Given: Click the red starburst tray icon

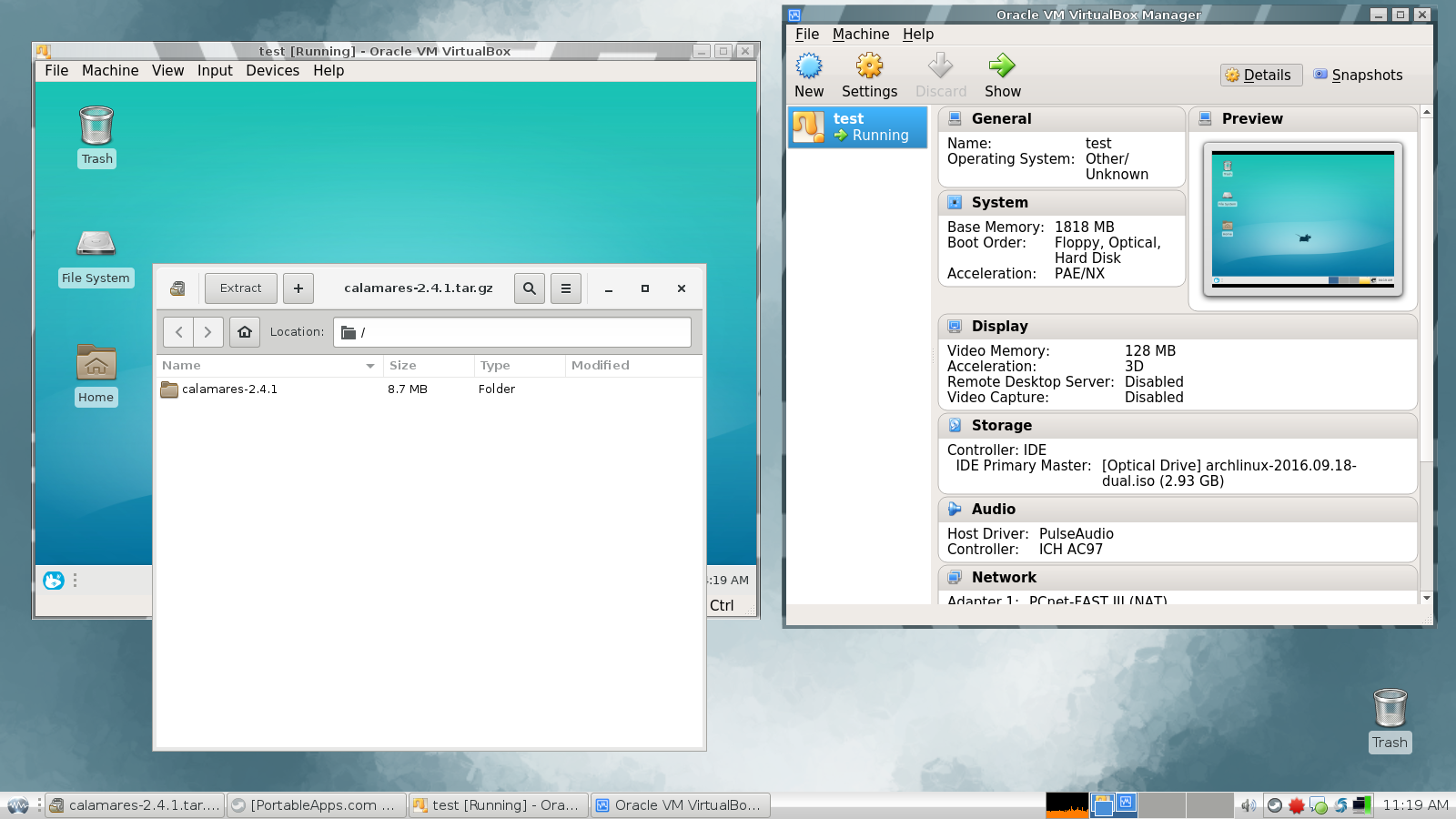Looking at the screenshot, I should 1297,805.
